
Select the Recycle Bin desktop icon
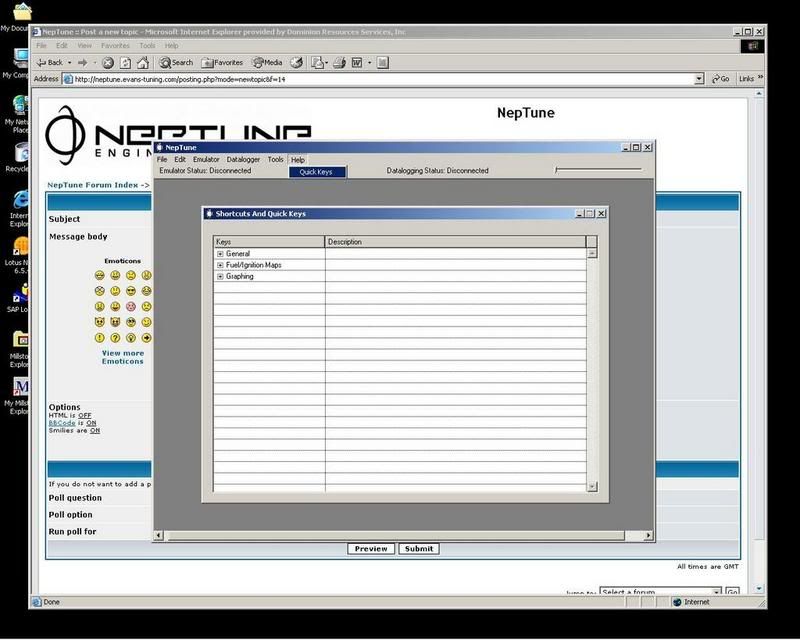point(22,153)
